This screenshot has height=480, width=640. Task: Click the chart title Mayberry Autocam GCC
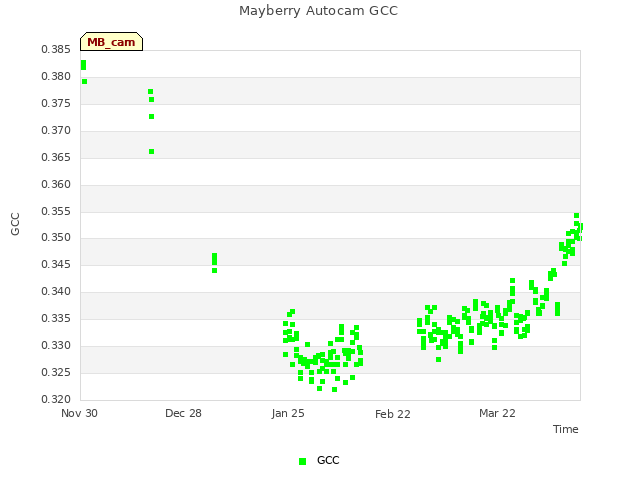click(x=318, y=11)
